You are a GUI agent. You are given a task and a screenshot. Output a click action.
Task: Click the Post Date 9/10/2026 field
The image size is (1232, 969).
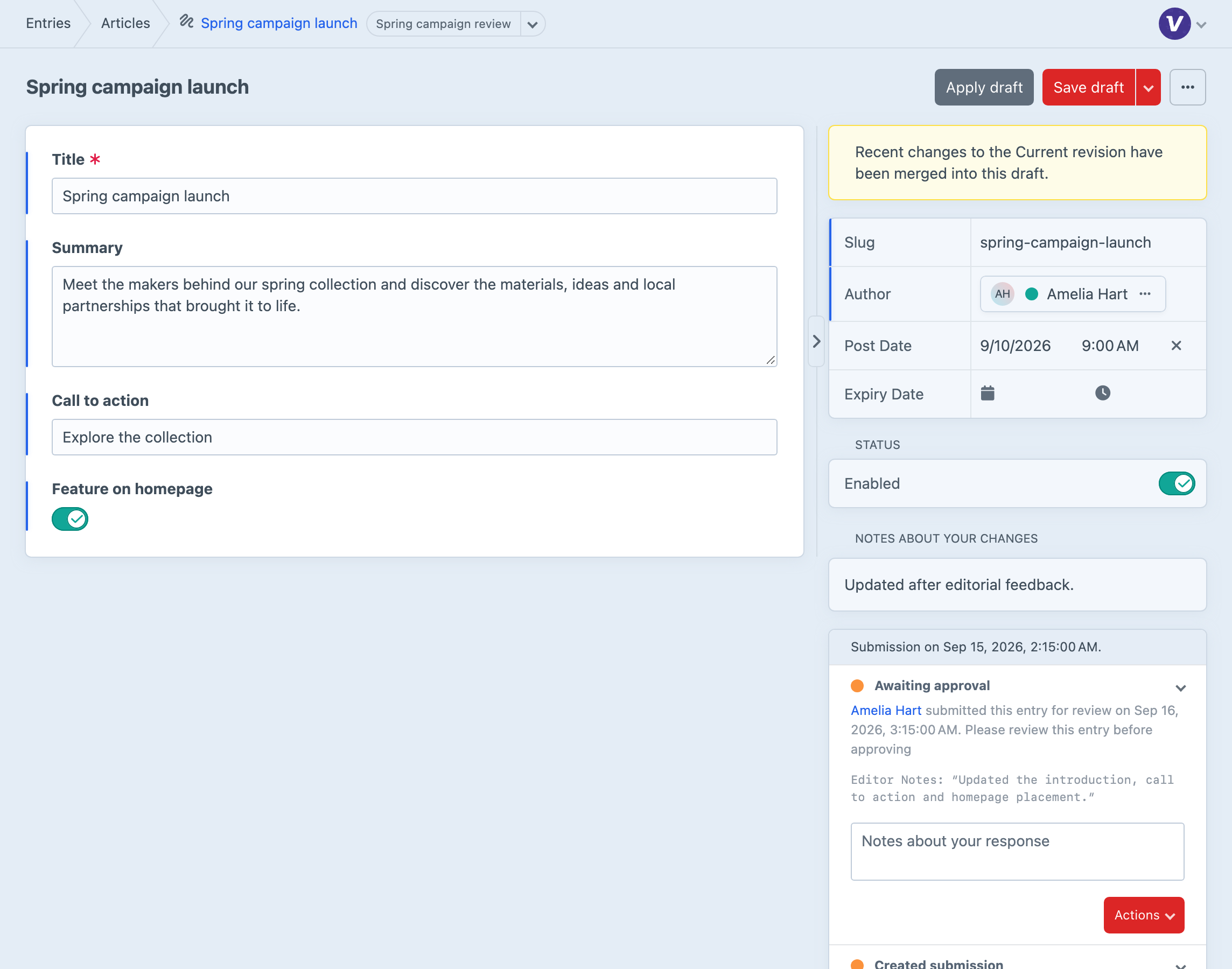(1015, 346)
